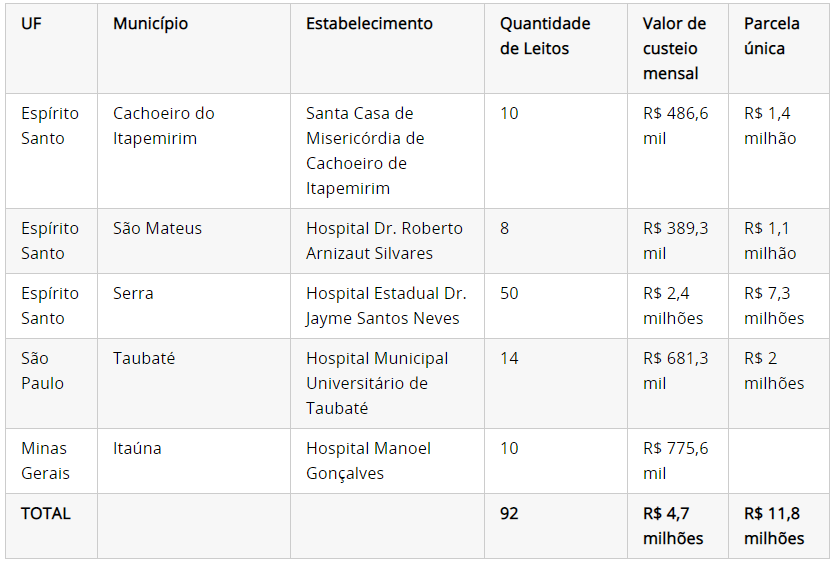Click the São Paulo UF cell
This screenshot has height=564, width=836.
click(x=42, y=371)
